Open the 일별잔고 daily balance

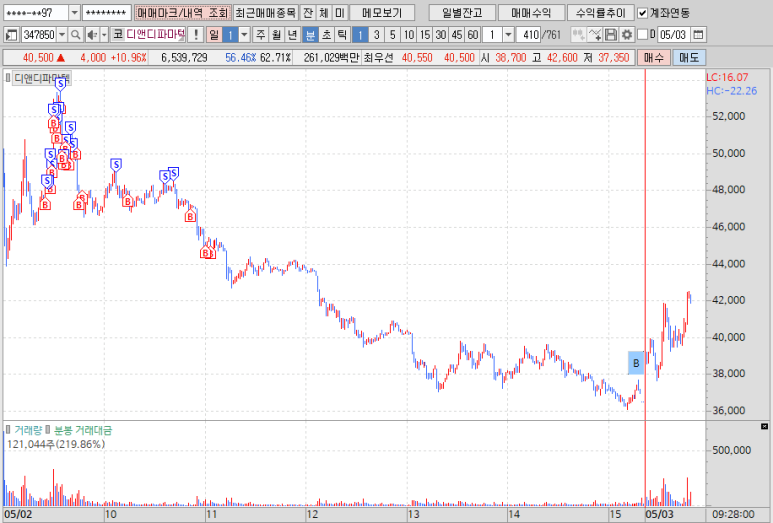462,13
